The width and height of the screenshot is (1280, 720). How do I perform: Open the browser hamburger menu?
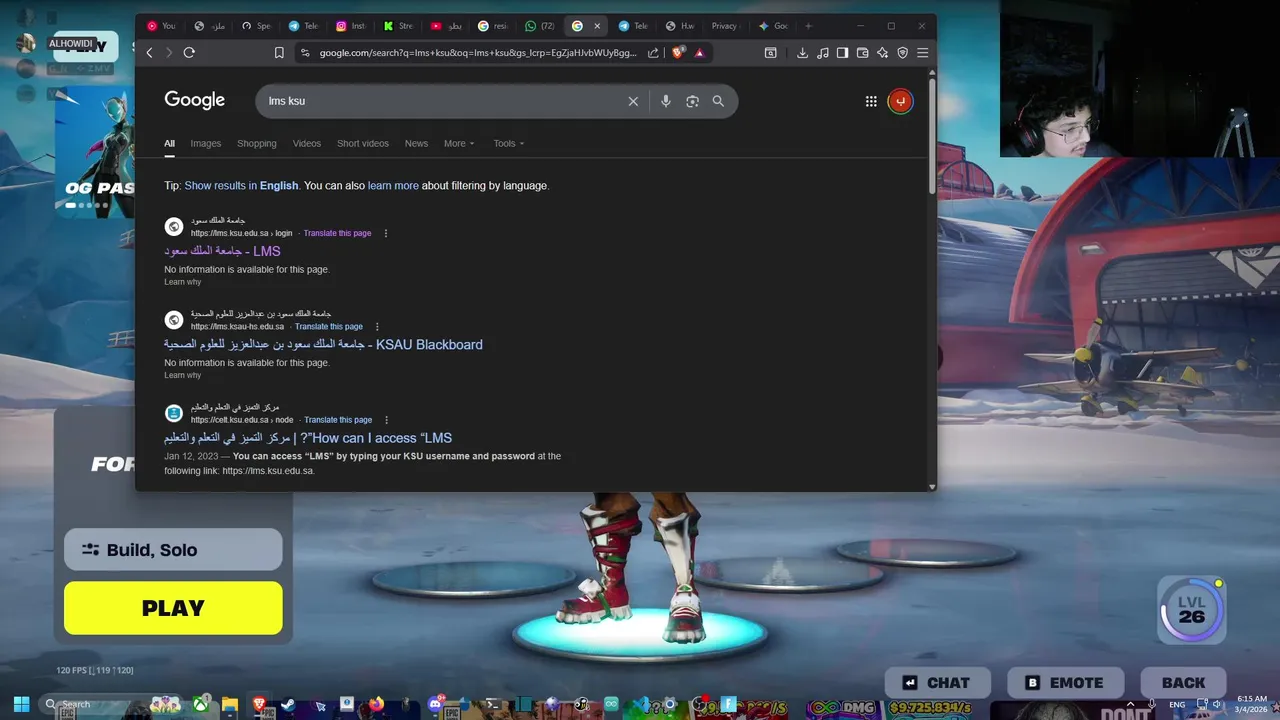point(922,53)
